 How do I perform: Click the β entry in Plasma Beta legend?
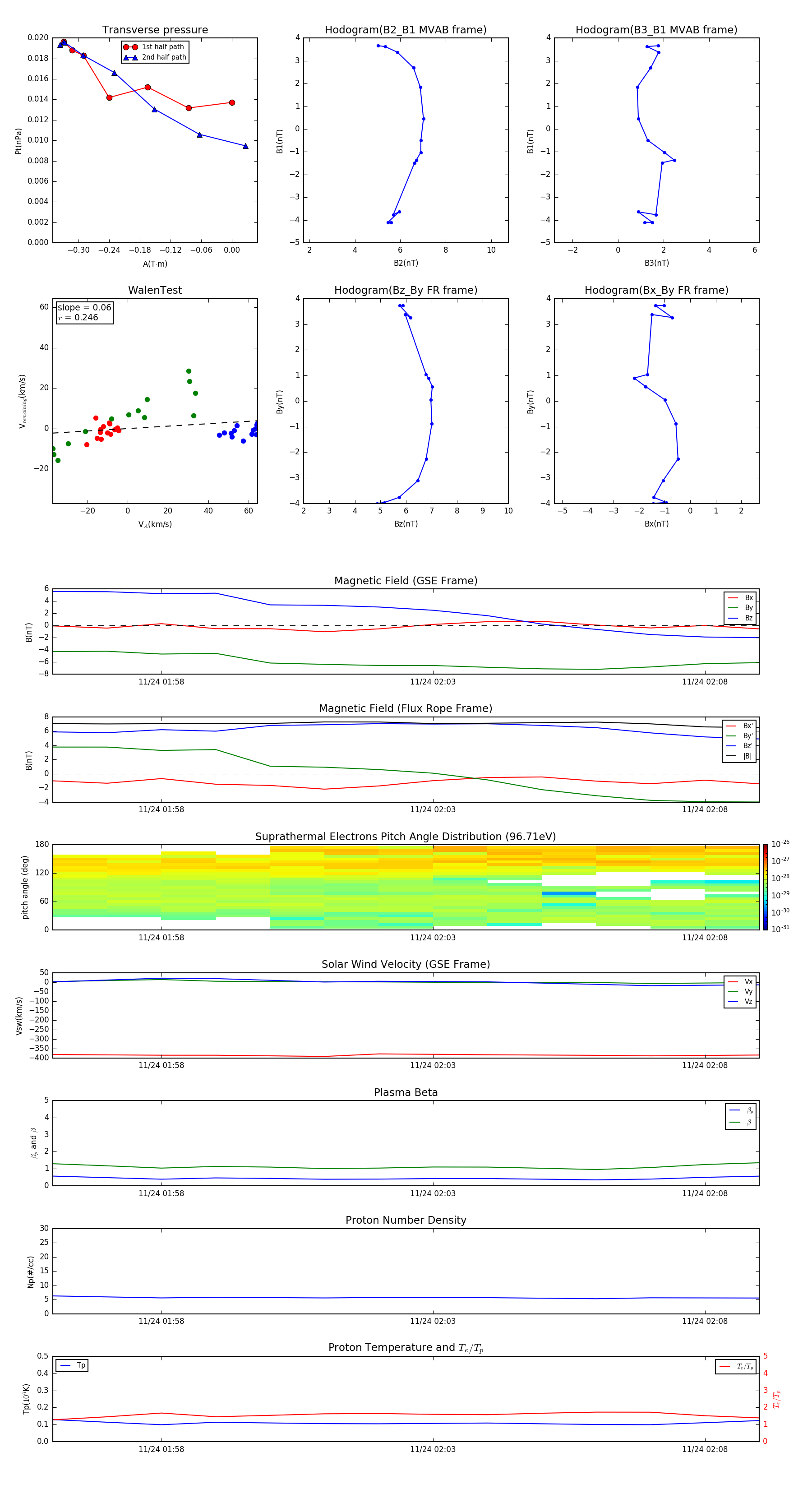(741, 1122)
